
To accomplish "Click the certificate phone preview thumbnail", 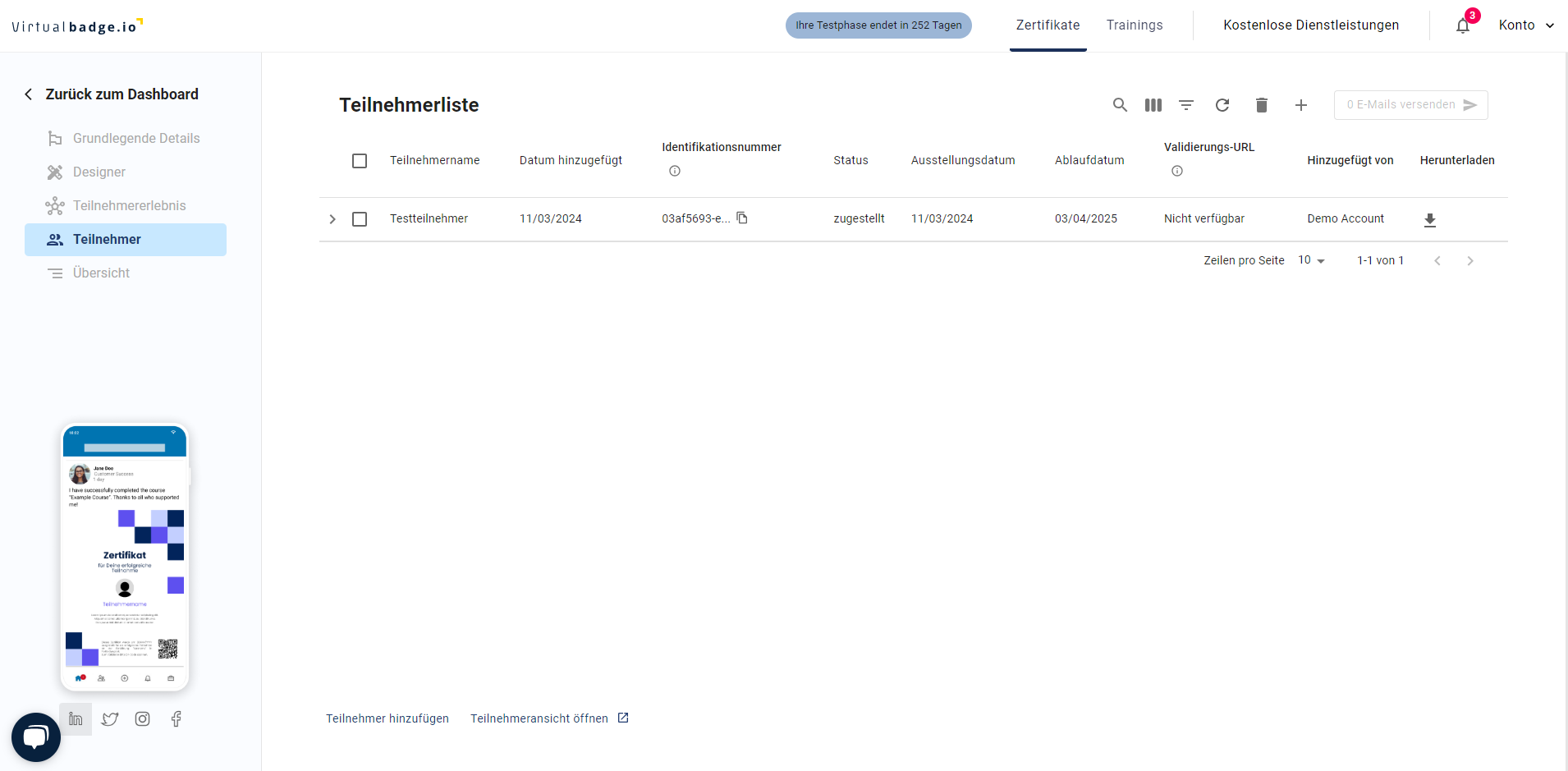I will click(125, 557).
